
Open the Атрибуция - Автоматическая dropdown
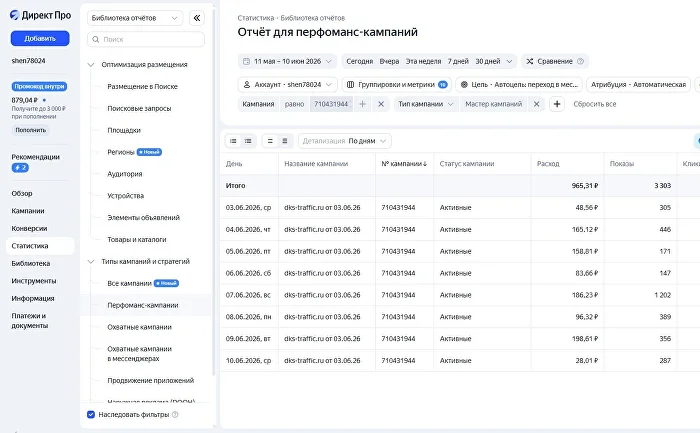[638, 84]
